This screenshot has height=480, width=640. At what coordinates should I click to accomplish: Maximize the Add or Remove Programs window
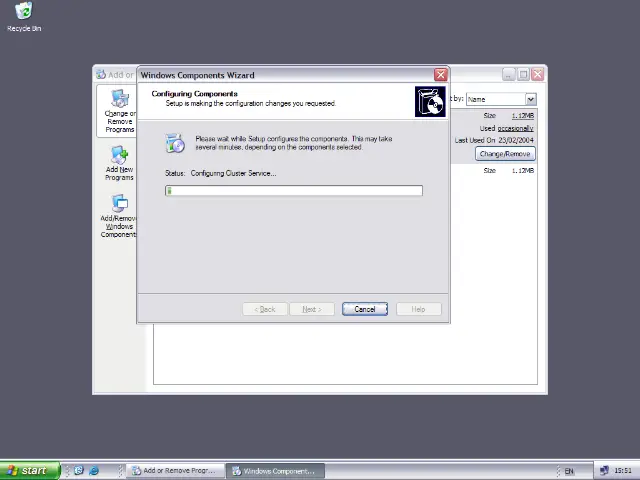coord(523,75)
